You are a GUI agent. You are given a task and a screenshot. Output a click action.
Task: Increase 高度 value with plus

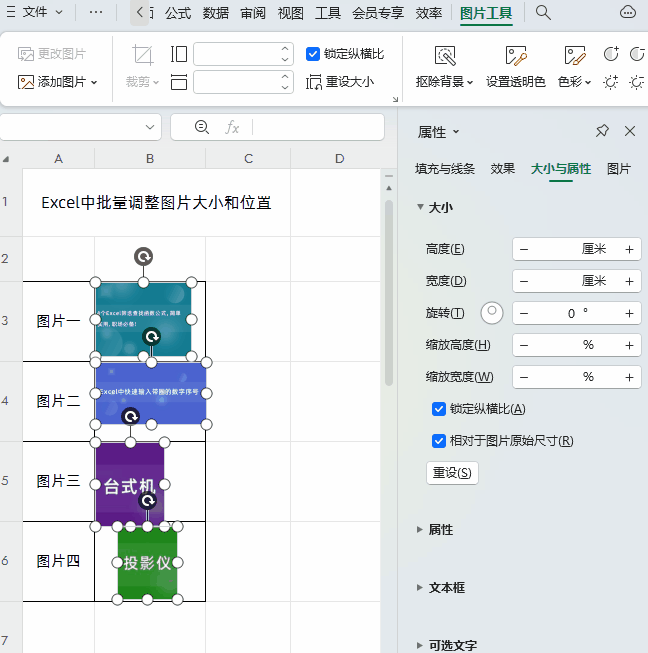coord(629,249)
